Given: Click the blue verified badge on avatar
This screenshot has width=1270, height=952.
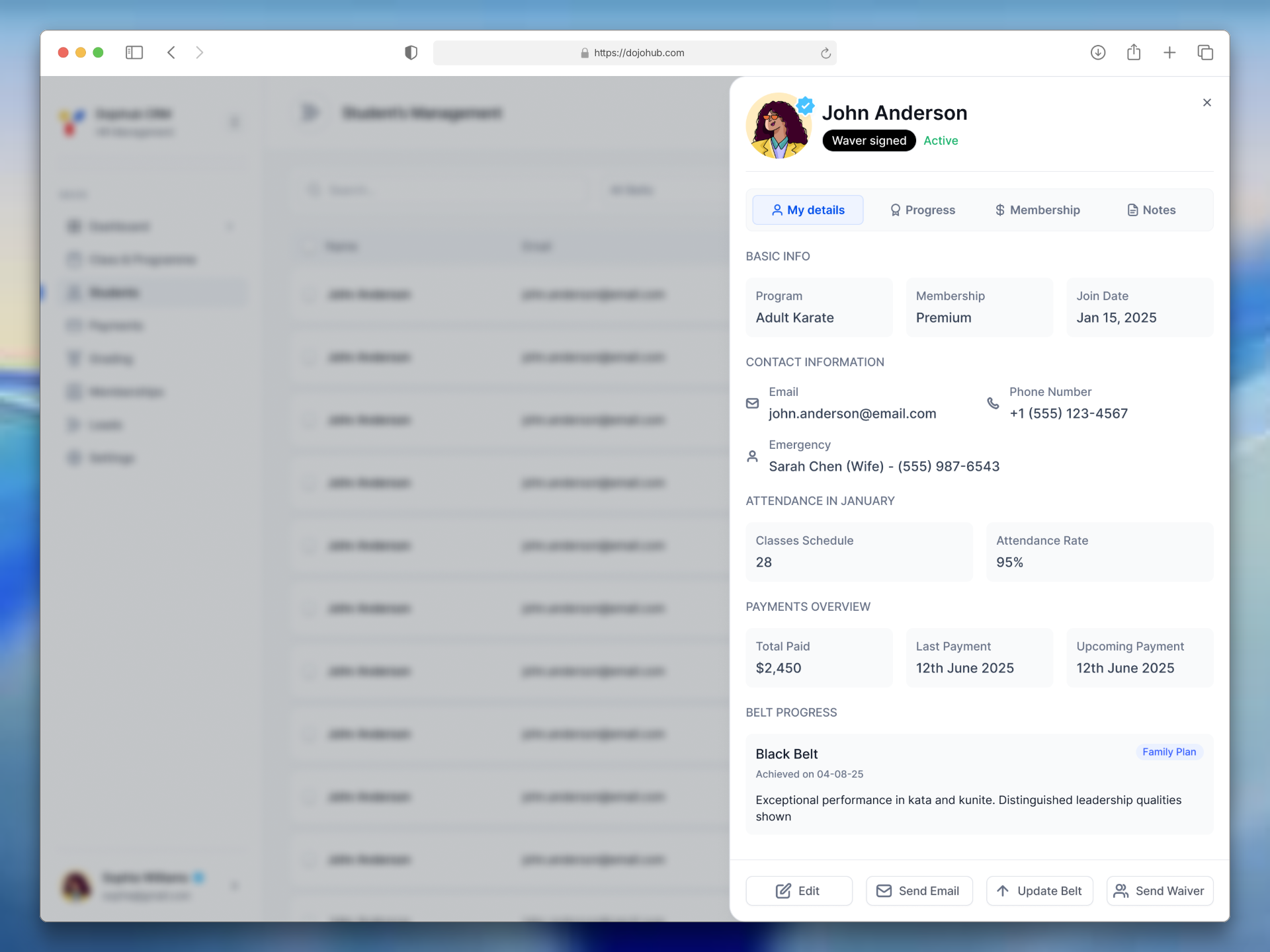Looking at the screenshot, I should click(x=805, y=105).
